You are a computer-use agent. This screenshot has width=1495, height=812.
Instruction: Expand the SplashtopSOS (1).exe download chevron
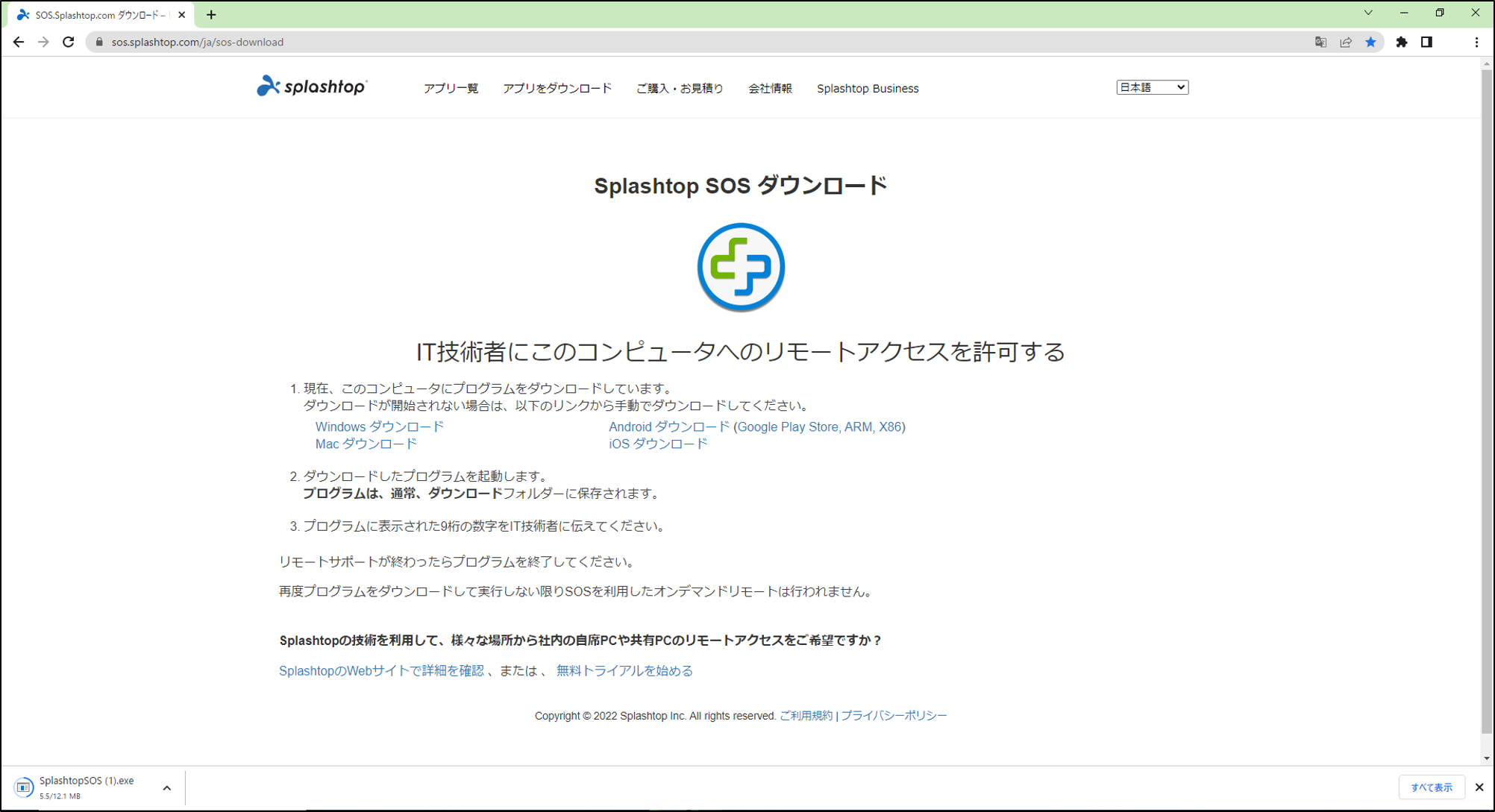[166, 787]
